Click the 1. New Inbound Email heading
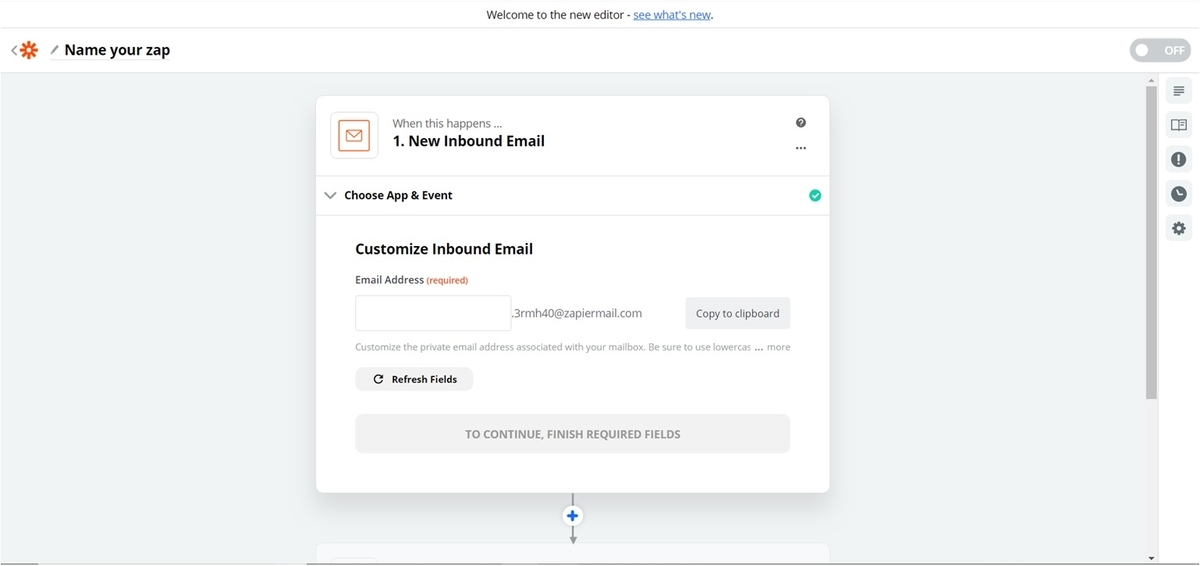This screenshot has width=1200, height=566. coord(469,141)
